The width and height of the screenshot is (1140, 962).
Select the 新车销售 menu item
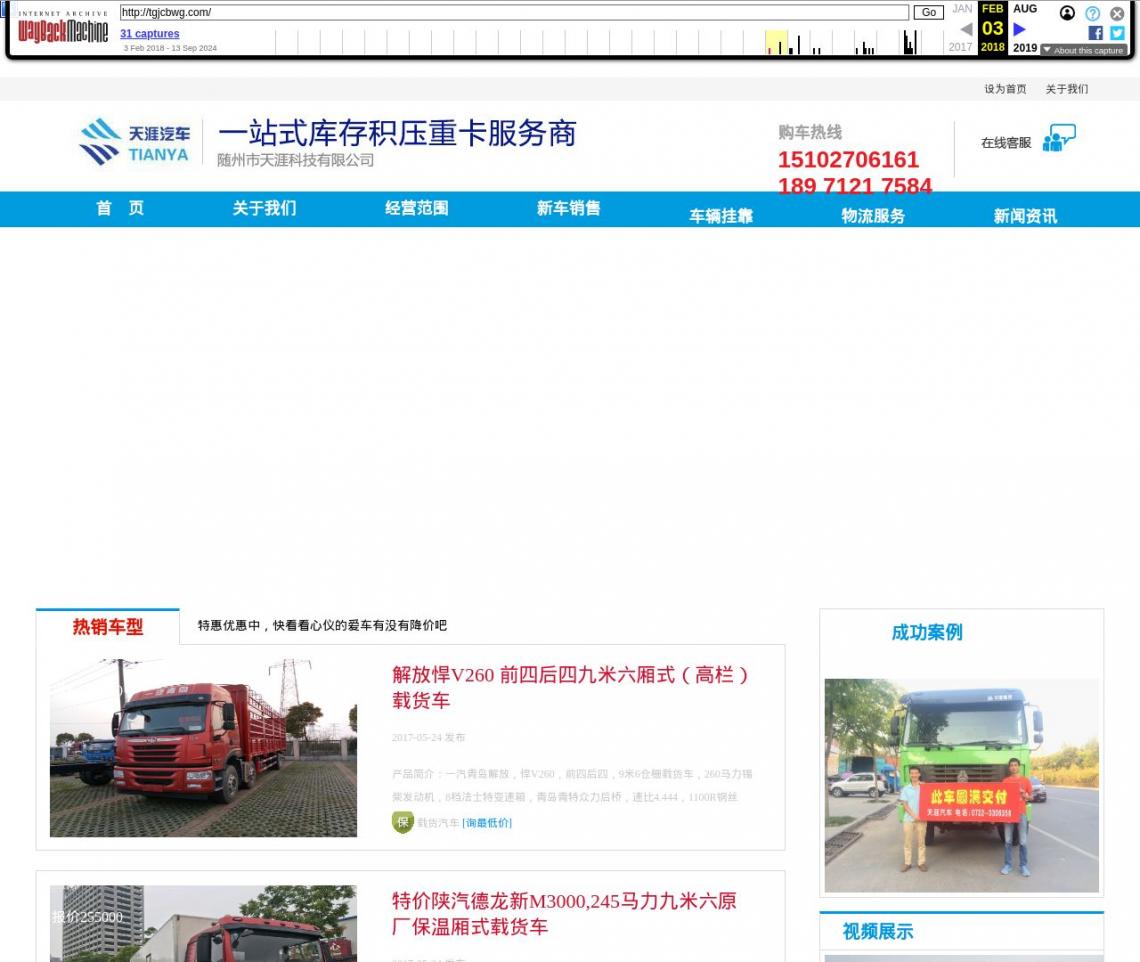pos(568,208)
